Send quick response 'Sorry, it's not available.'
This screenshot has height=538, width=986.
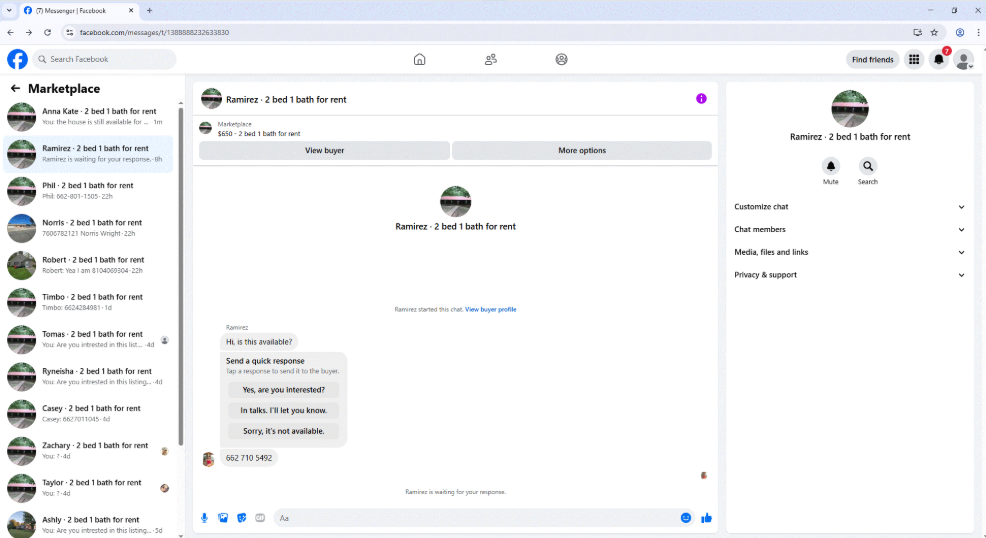point(284,431)
